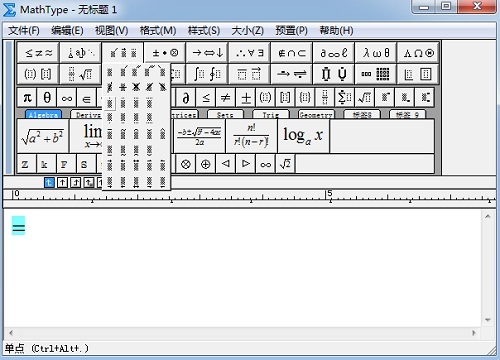Switch to the Geometry tab
Image resolution: width=500 pixels, height=360 pixels.
pos(316,115)
